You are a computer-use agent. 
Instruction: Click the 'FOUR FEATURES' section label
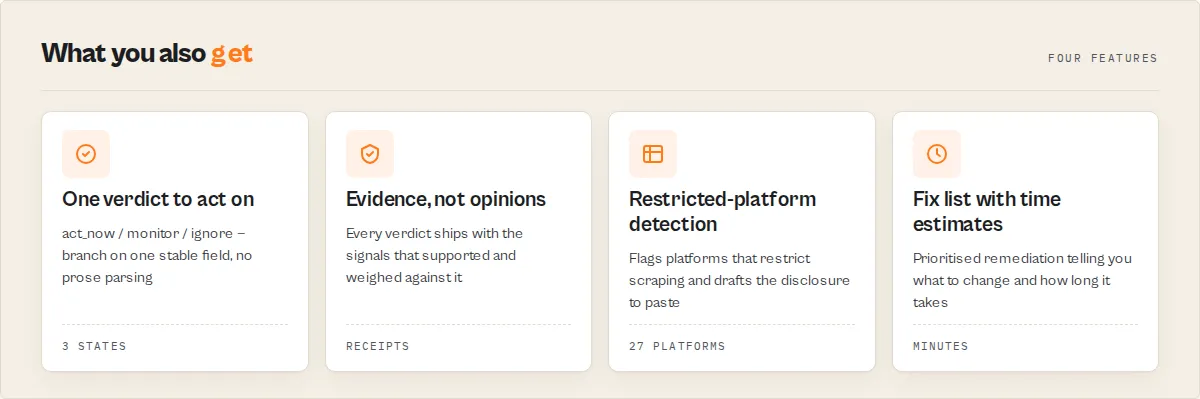[x=1103, y=58]
